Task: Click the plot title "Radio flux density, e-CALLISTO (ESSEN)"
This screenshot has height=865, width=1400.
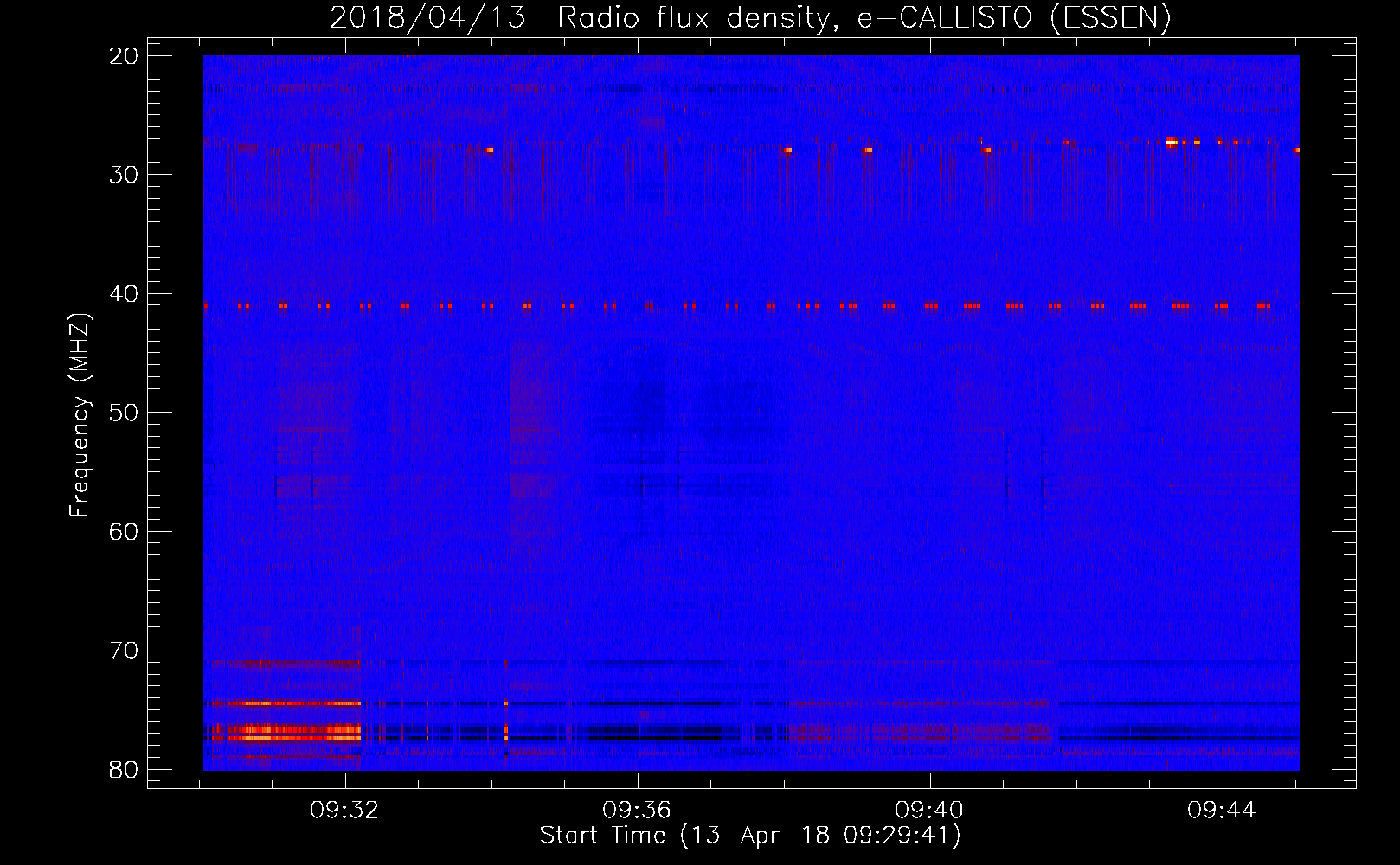Action: (x=864, y=18)
